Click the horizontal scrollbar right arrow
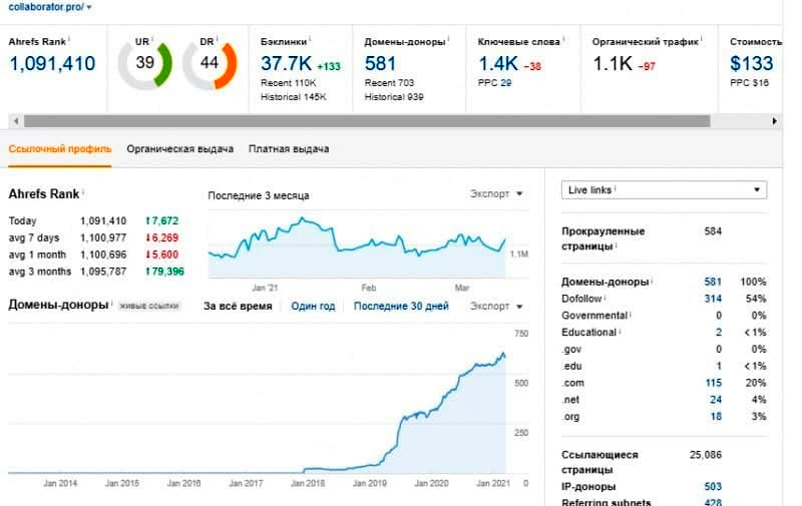 coord(774,121)
